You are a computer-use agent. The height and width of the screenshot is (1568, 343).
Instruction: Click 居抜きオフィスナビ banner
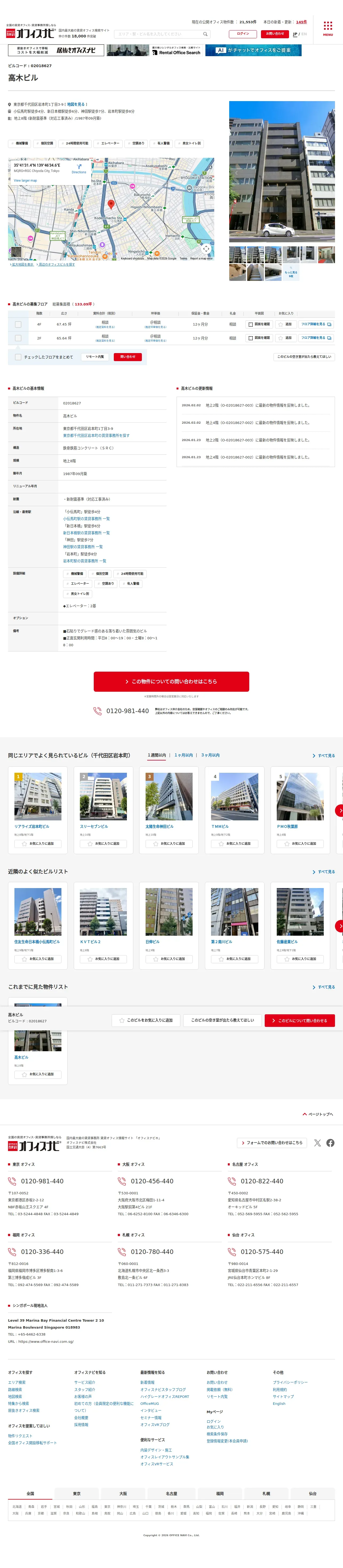pyautogui.click(x=55, y=51)
